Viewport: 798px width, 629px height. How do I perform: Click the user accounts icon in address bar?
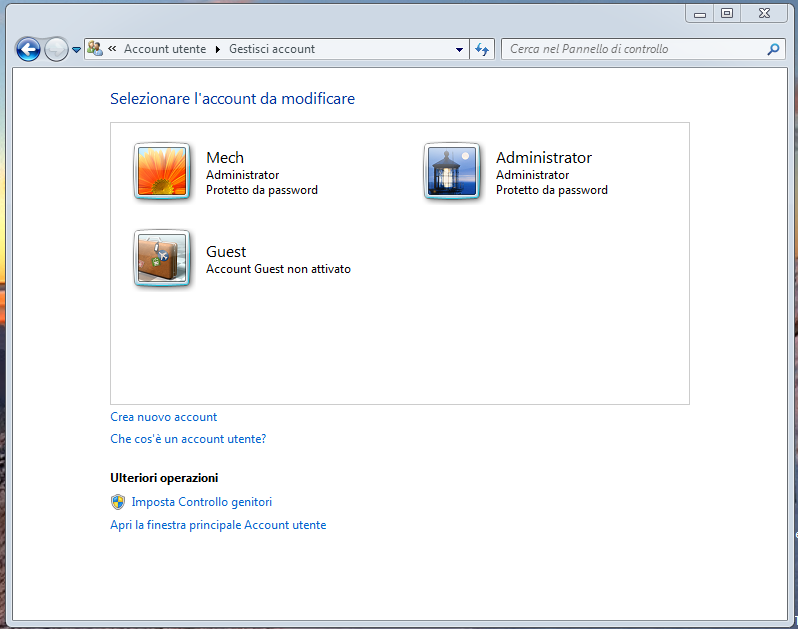(95, 48)
